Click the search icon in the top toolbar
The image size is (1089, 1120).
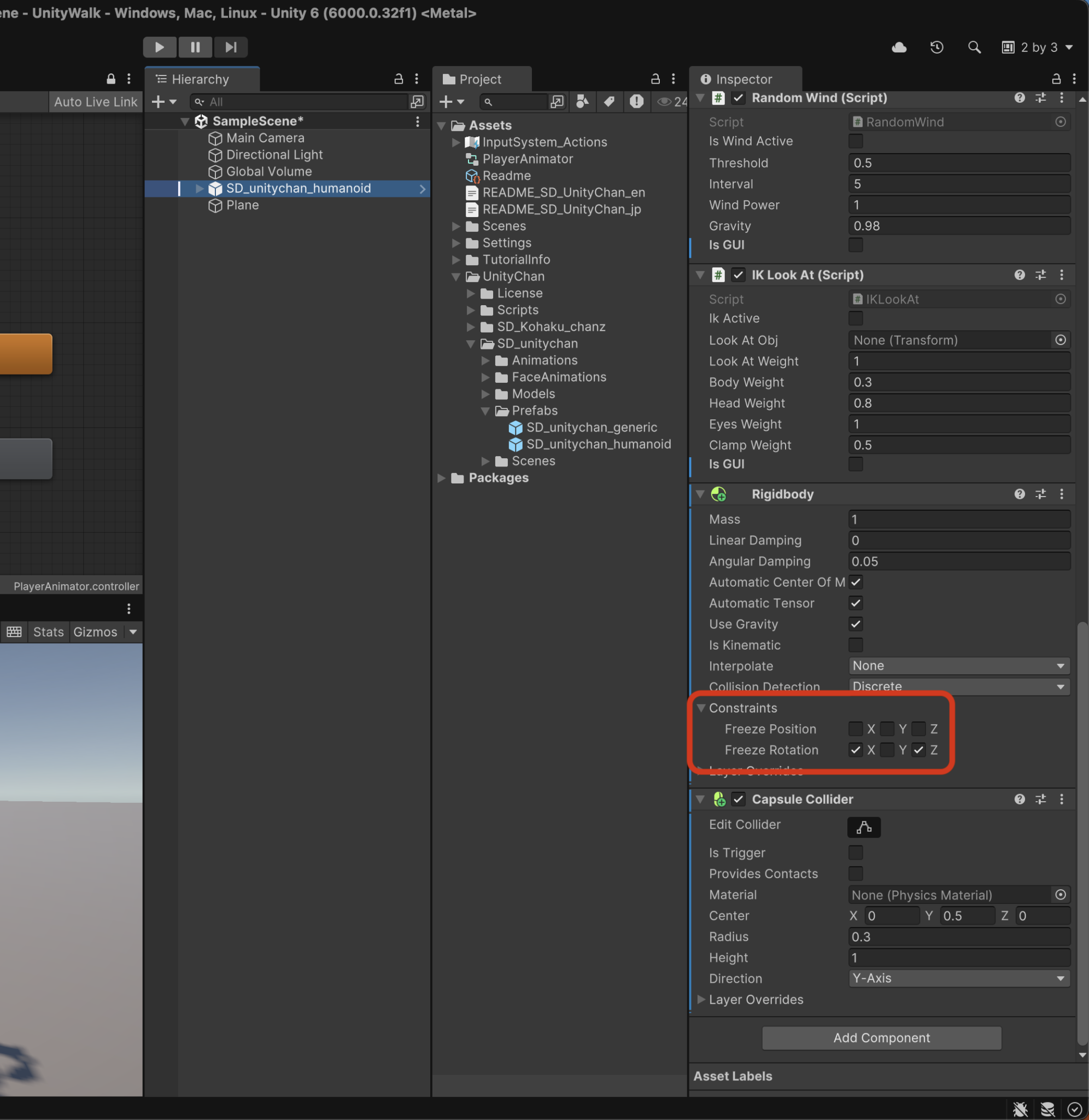974,48
